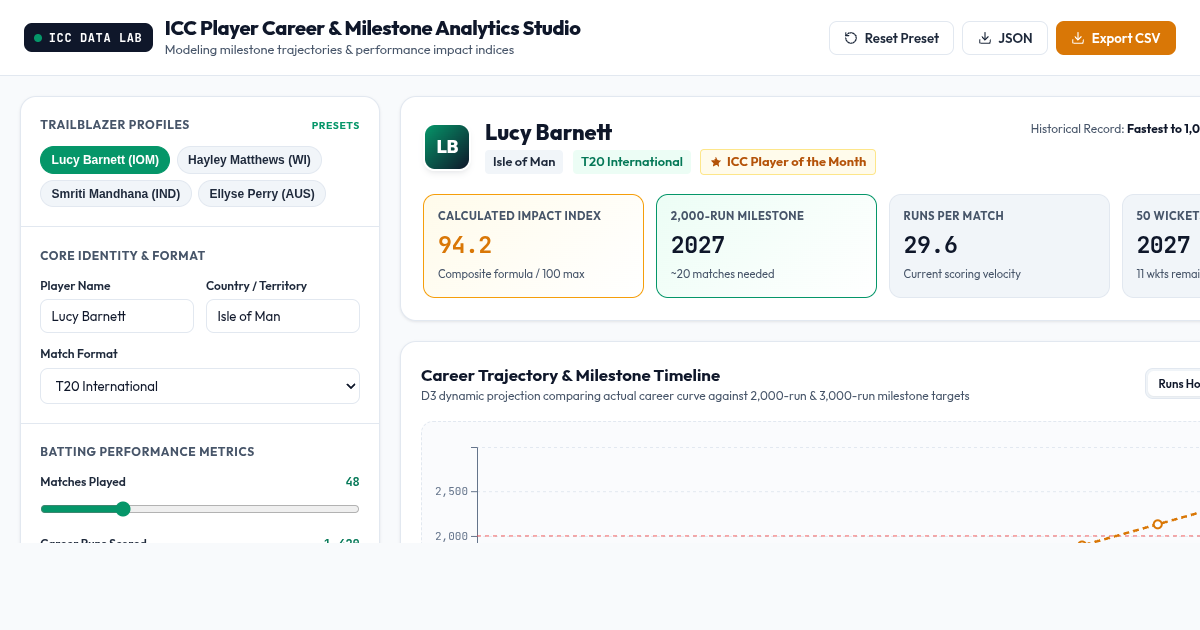Click the Reset Preset button
1200x630 pixels.
[x=891, y=38]
